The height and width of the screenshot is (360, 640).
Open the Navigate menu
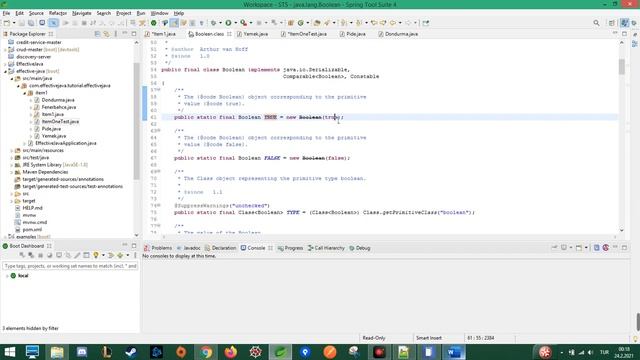pyautogui.click(x=82, y=13)
